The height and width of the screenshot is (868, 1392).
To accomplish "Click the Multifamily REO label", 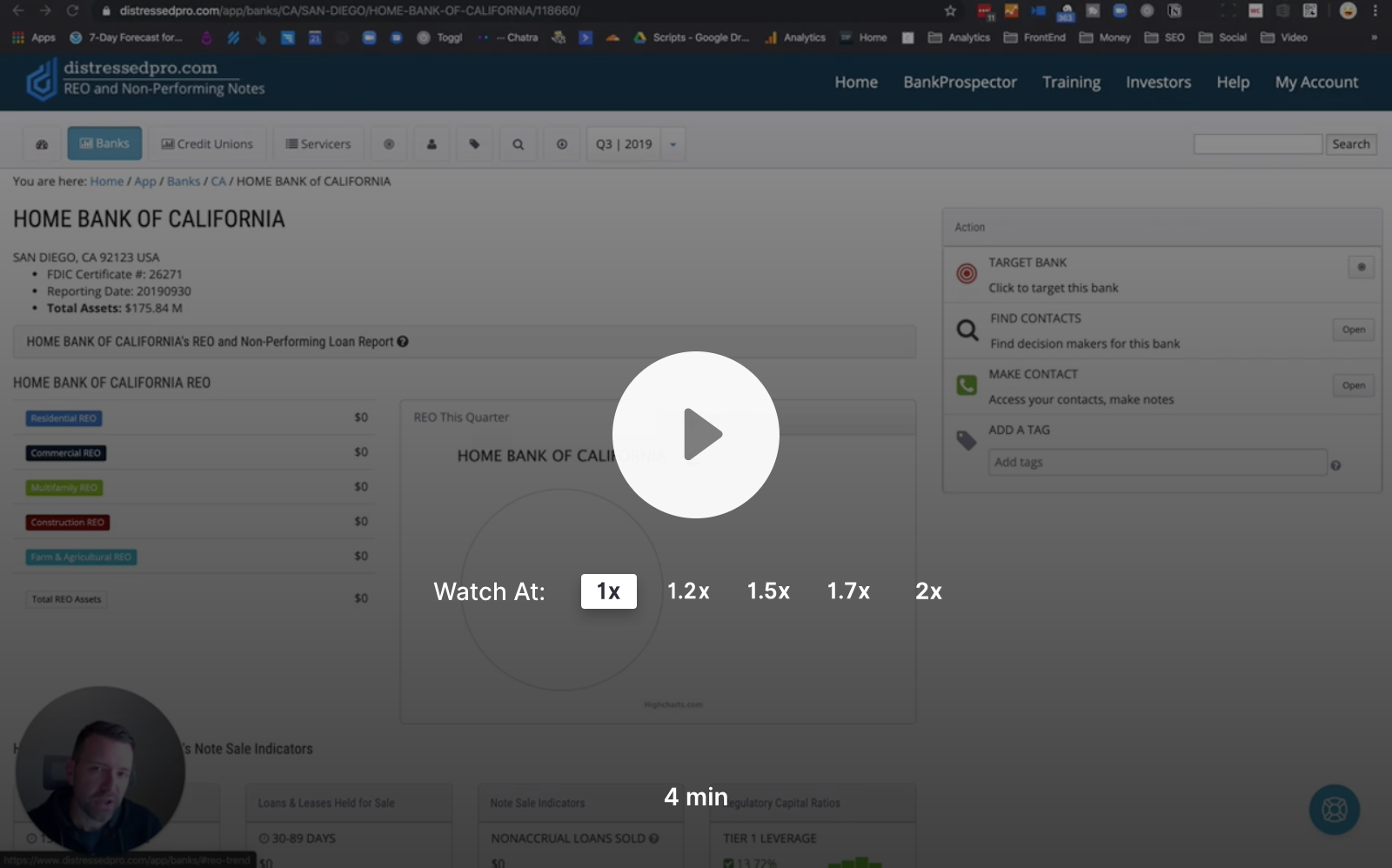I will 64,488.
